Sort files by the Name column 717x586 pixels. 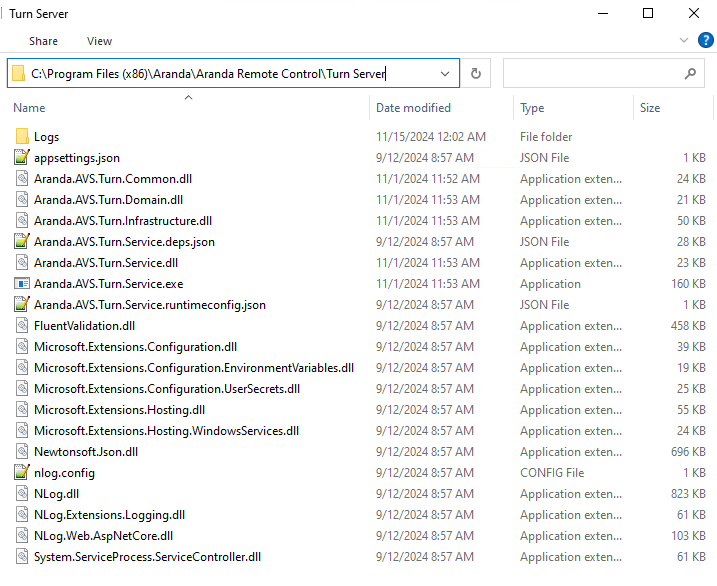click(29, 108)
